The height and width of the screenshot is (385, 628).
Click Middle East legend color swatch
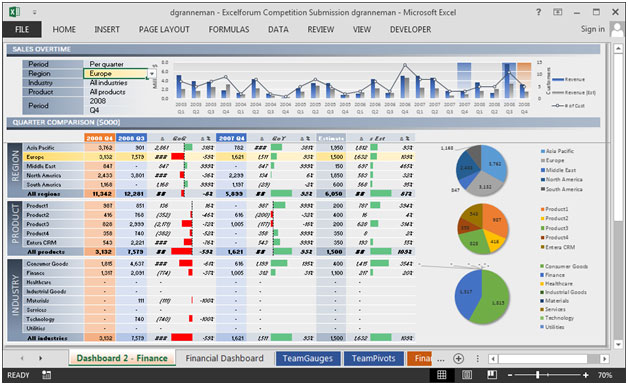pos(543,170)
